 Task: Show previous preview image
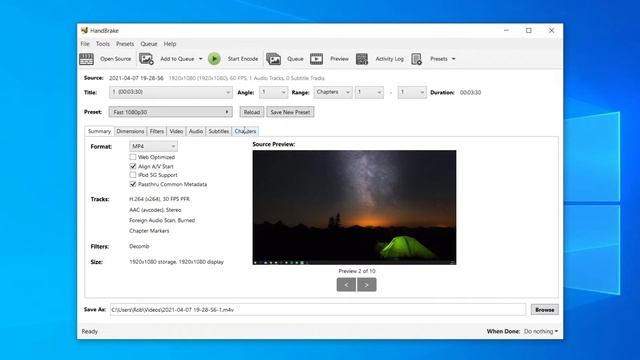(x=347, y=284)
